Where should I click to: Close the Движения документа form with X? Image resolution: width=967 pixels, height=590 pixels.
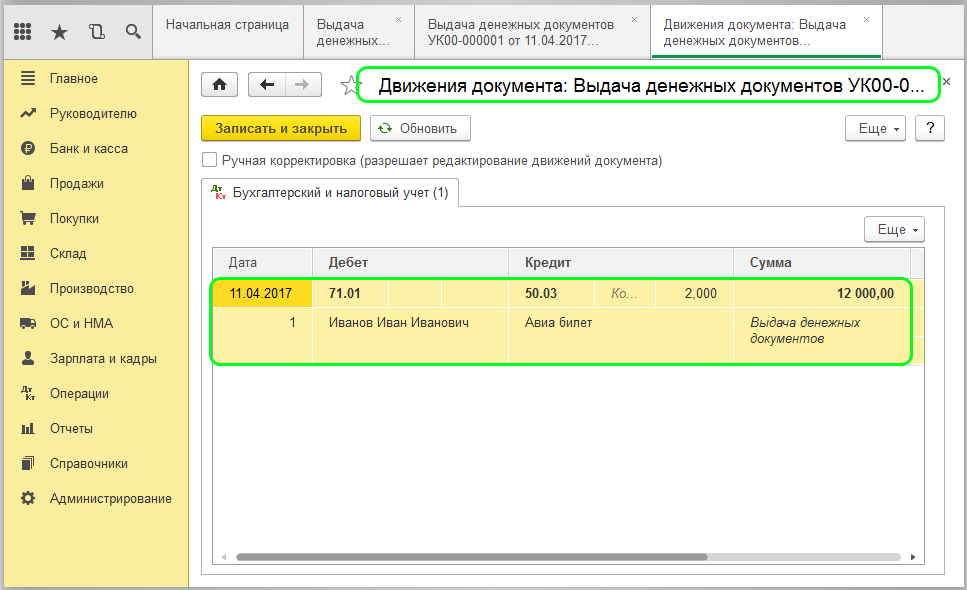[x=947, y=81]
